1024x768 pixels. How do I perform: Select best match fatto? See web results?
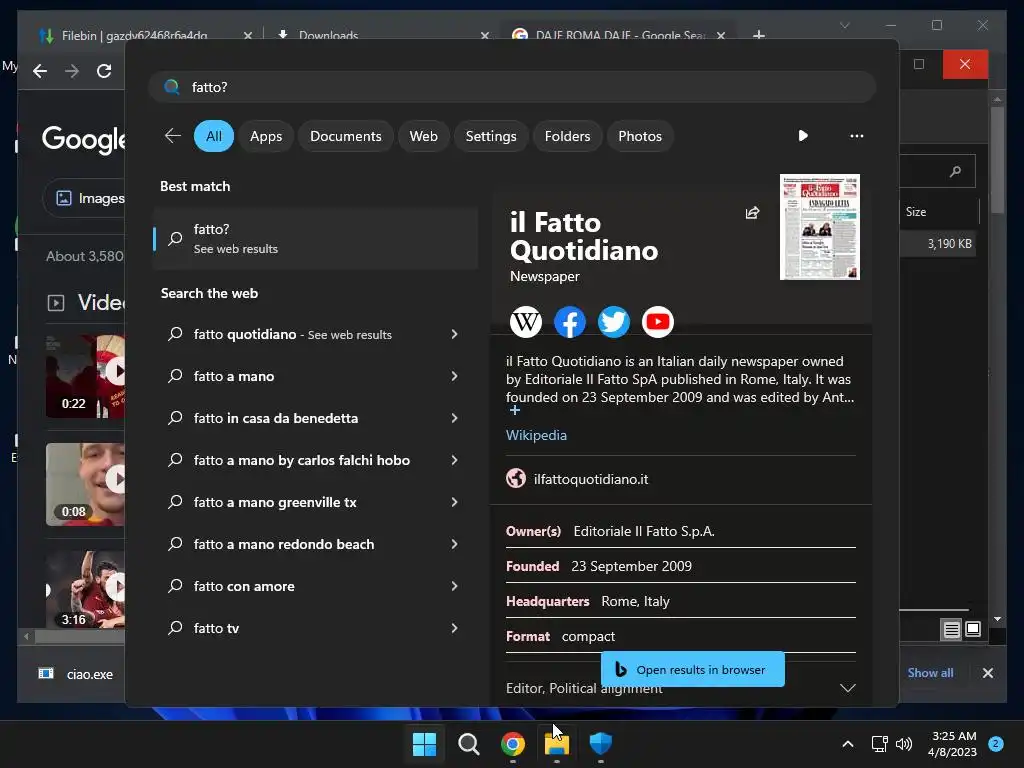point(315,238)
